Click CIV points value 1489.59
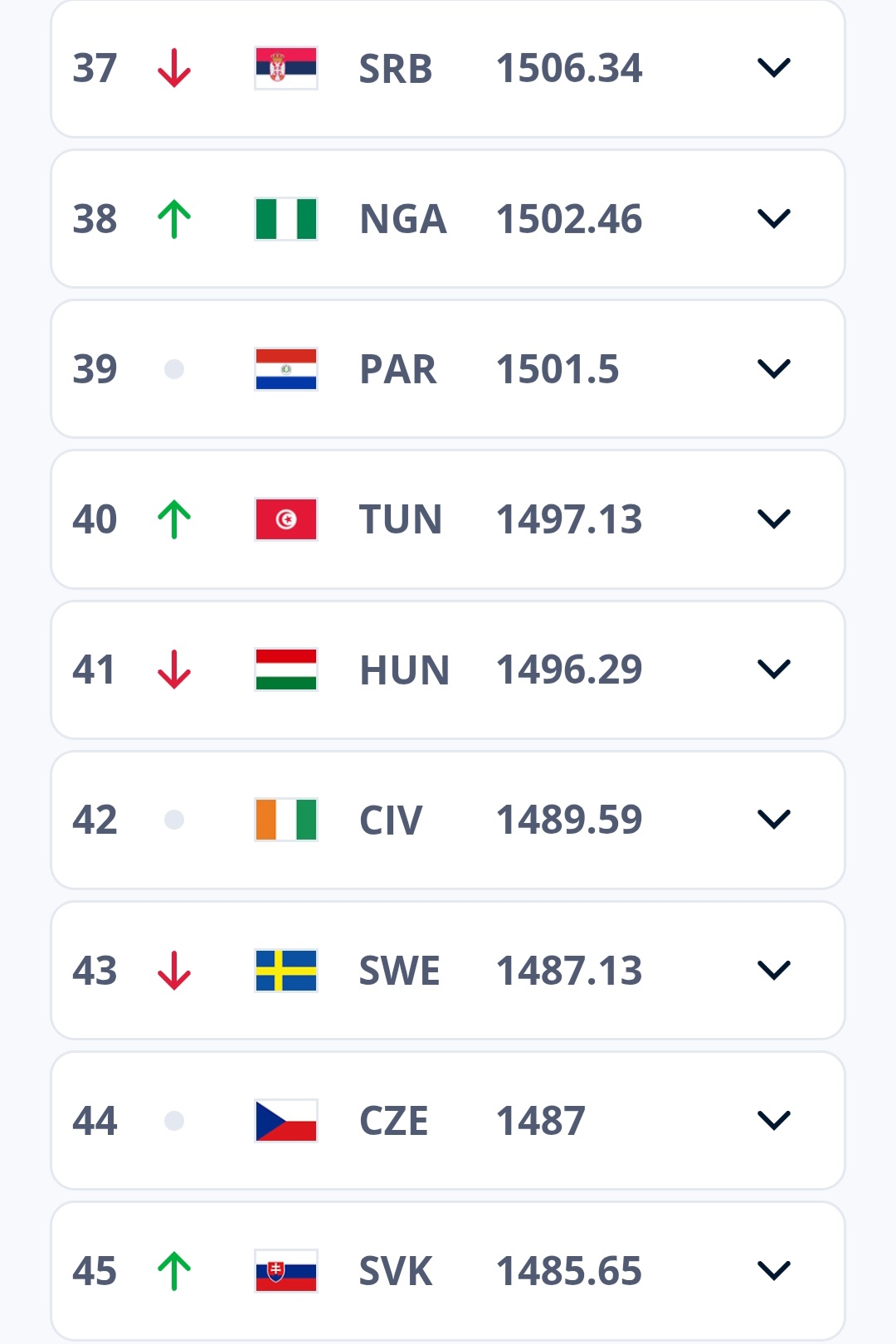Image resolution: width=896 pixels, height=1344 pixels. (x=569, y=820)
